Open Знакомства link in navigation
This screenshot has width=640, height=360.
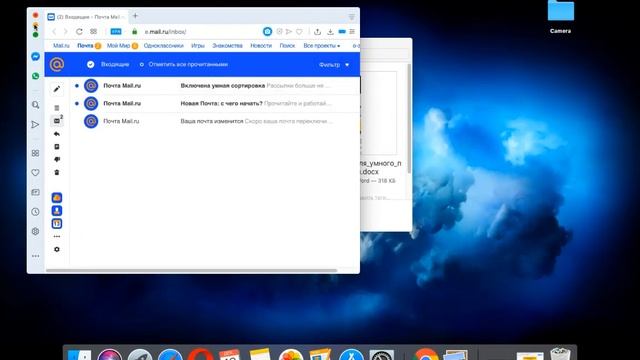pos(227,46)
